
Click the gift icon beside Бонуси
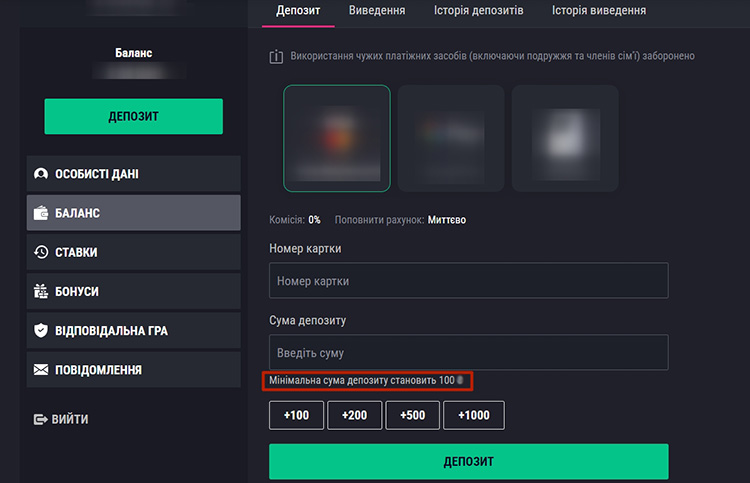point(41,292)
